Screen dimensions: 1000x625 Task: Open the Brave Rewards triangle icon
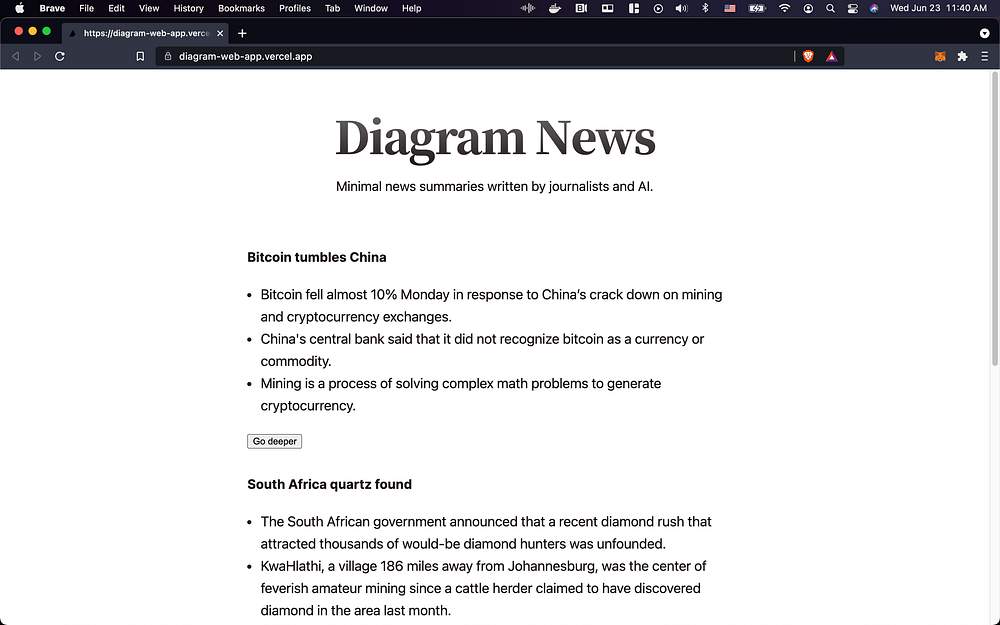pyautogui.click(x=831, y=56)
